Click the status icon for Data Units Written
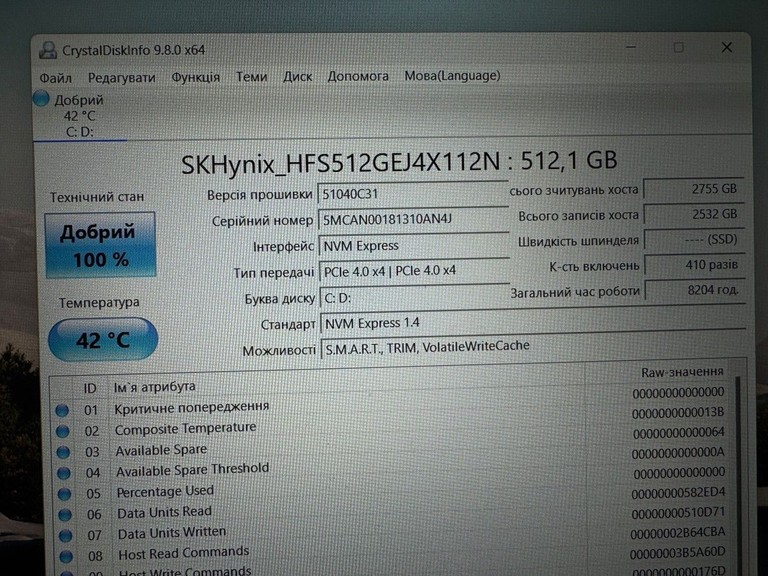The height and width of the screenshot is (576, 768). [65, 536]
